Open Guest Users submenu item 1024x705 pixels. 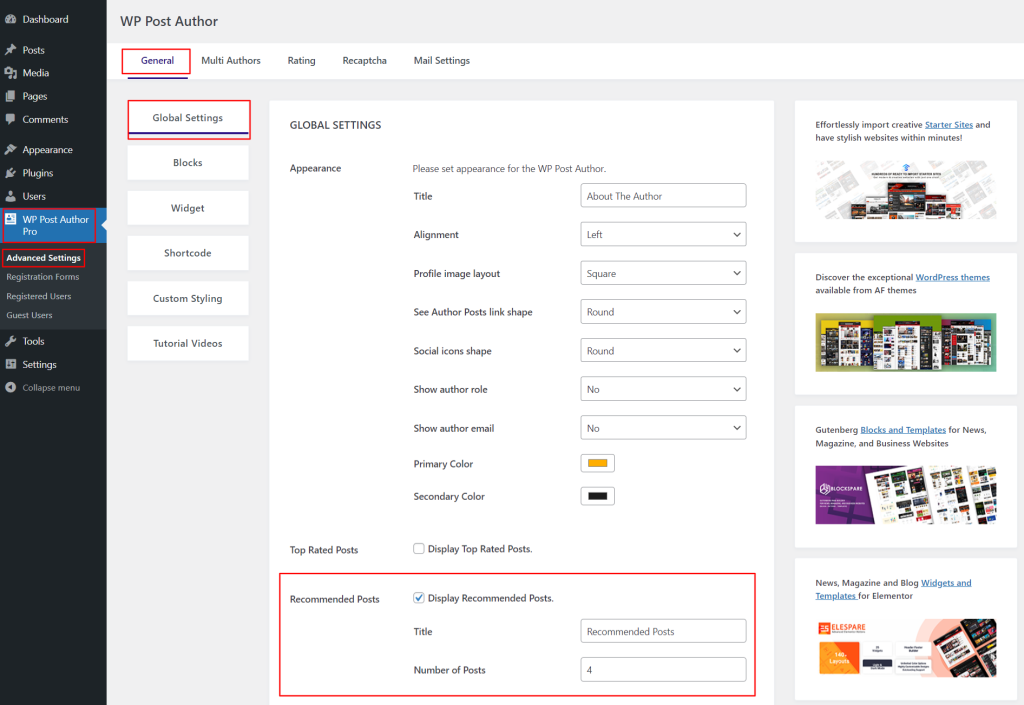point(29,315)
